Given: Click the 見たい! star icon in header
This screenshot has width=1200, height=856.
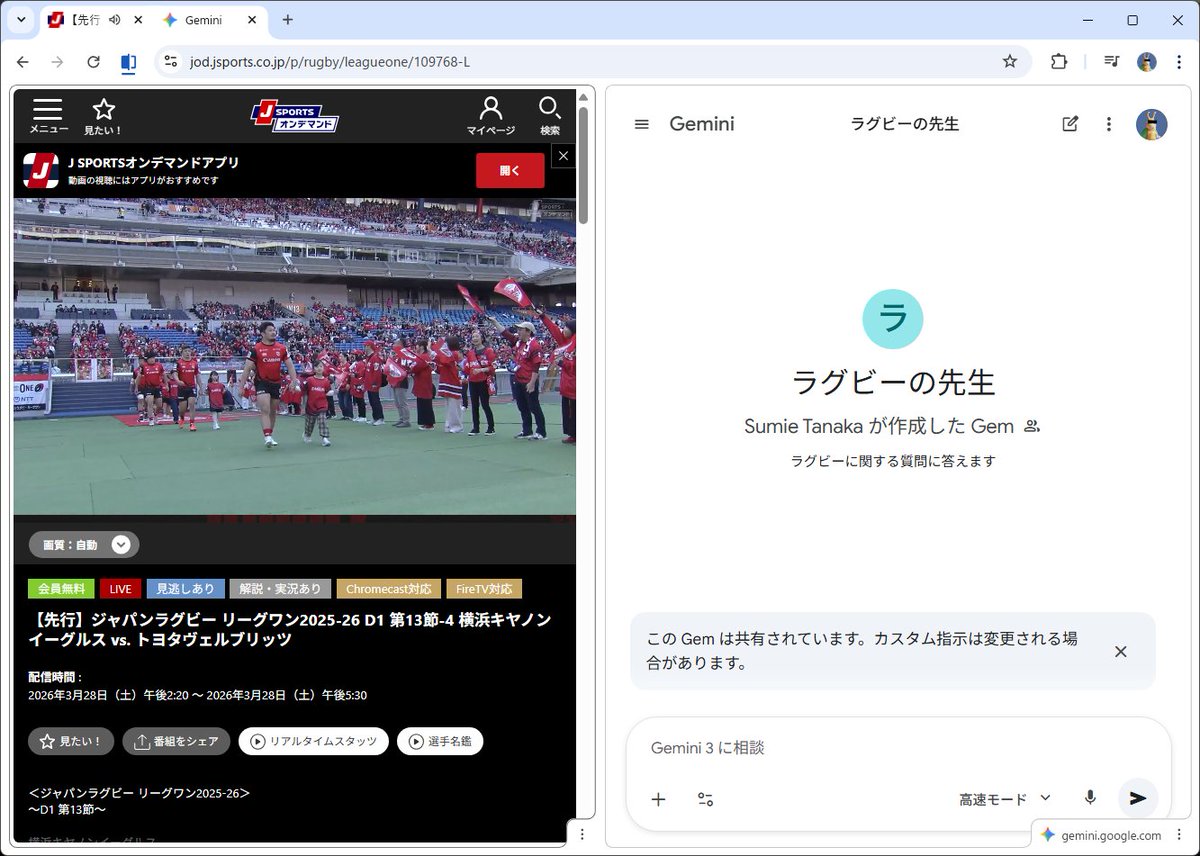Looking at the screenshot, I should (103, 115).
